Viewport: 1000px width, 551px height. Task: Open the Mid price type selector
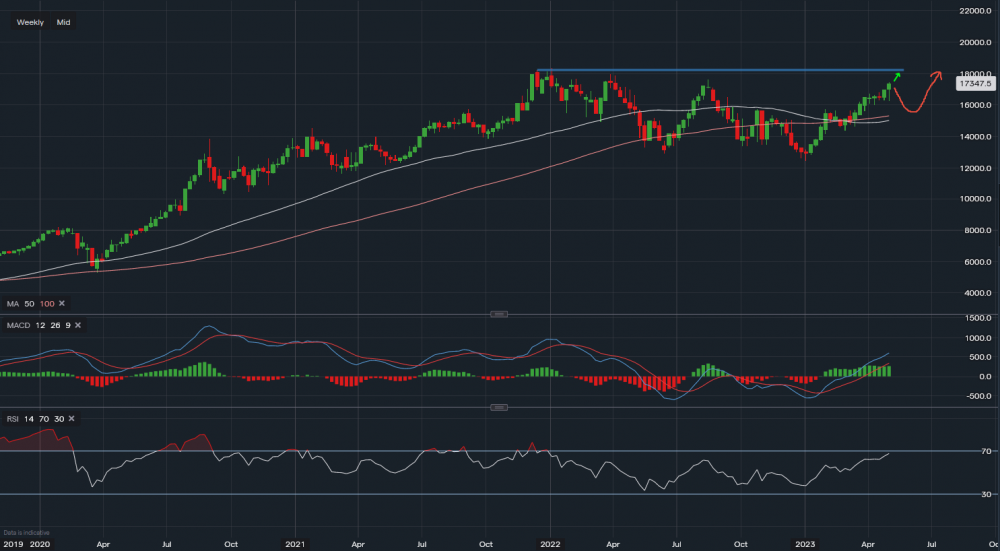click(63, 22)
